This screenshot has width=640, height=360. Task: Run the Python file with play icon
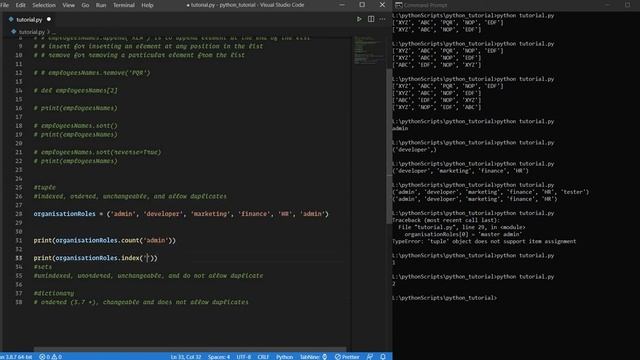point(359,19)
